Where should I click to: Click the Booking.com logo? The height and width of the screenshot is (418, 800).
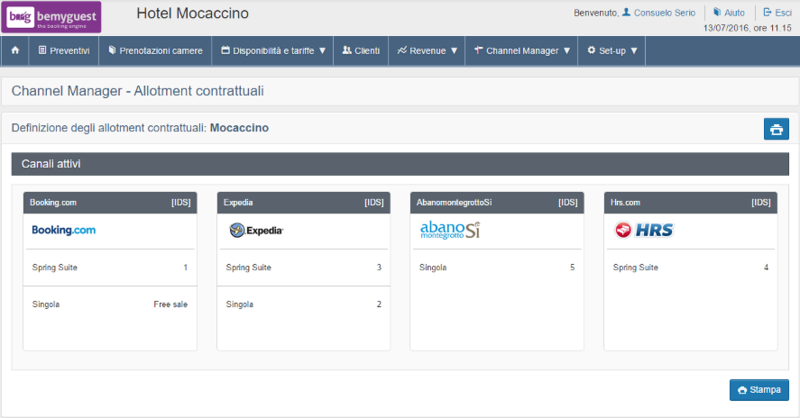click(x=63, y=230)
